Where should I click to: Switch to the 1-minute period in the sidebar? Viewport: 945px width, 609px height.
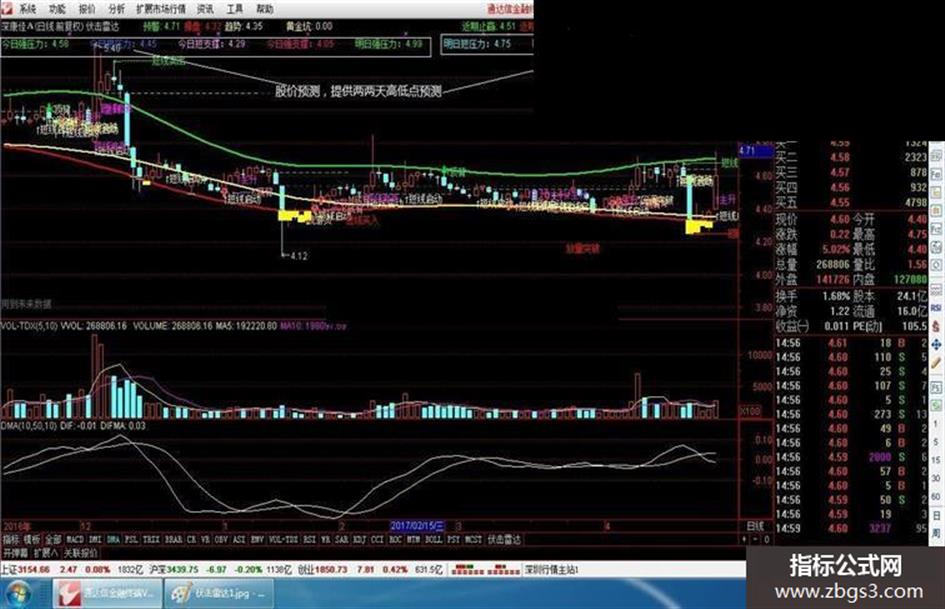(936, 423)
